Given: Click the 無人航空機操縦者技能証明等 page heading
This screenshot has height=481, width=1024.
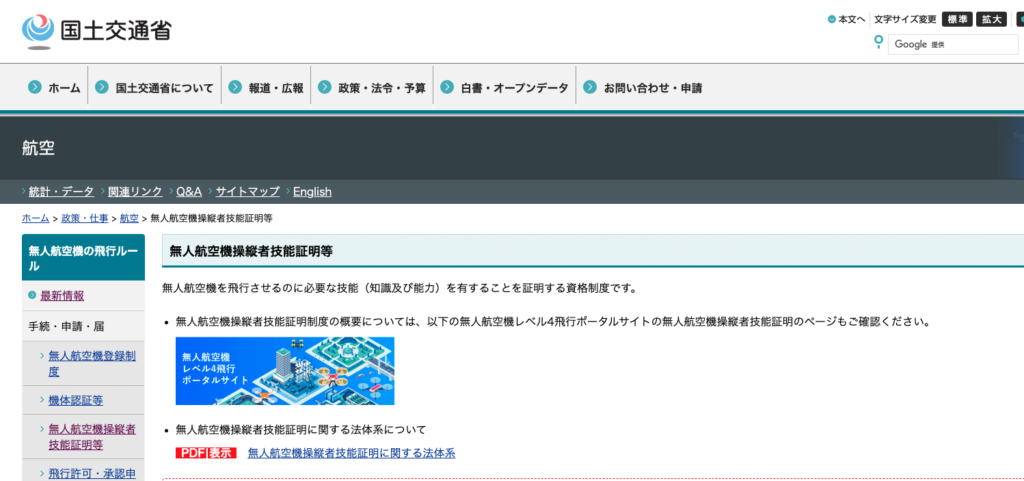Looking at the screenshot, I should click(251, 251).
